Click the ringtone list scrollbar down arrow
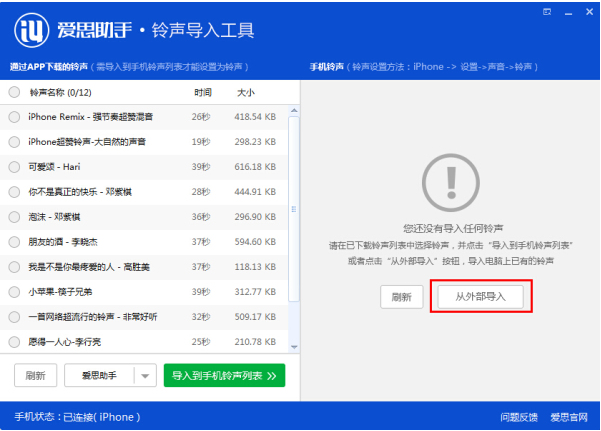Image resolution: width=601 pixels, height=431 pixels. 293,347
